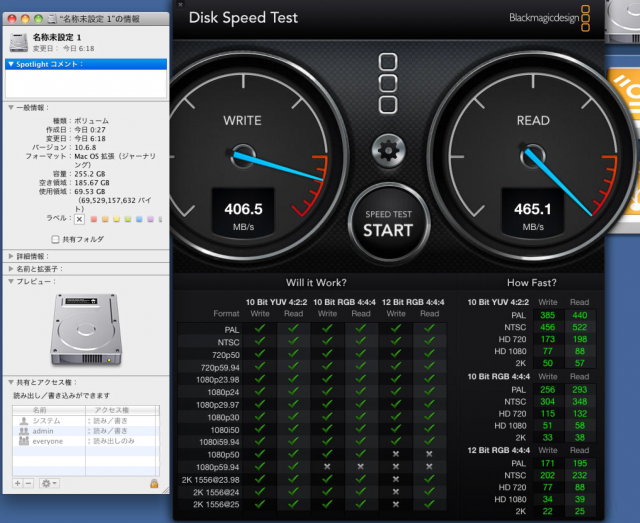Click the lock icon to unlock permissions
Viewport: 640px width, 523px height.
tap(154, 483)
